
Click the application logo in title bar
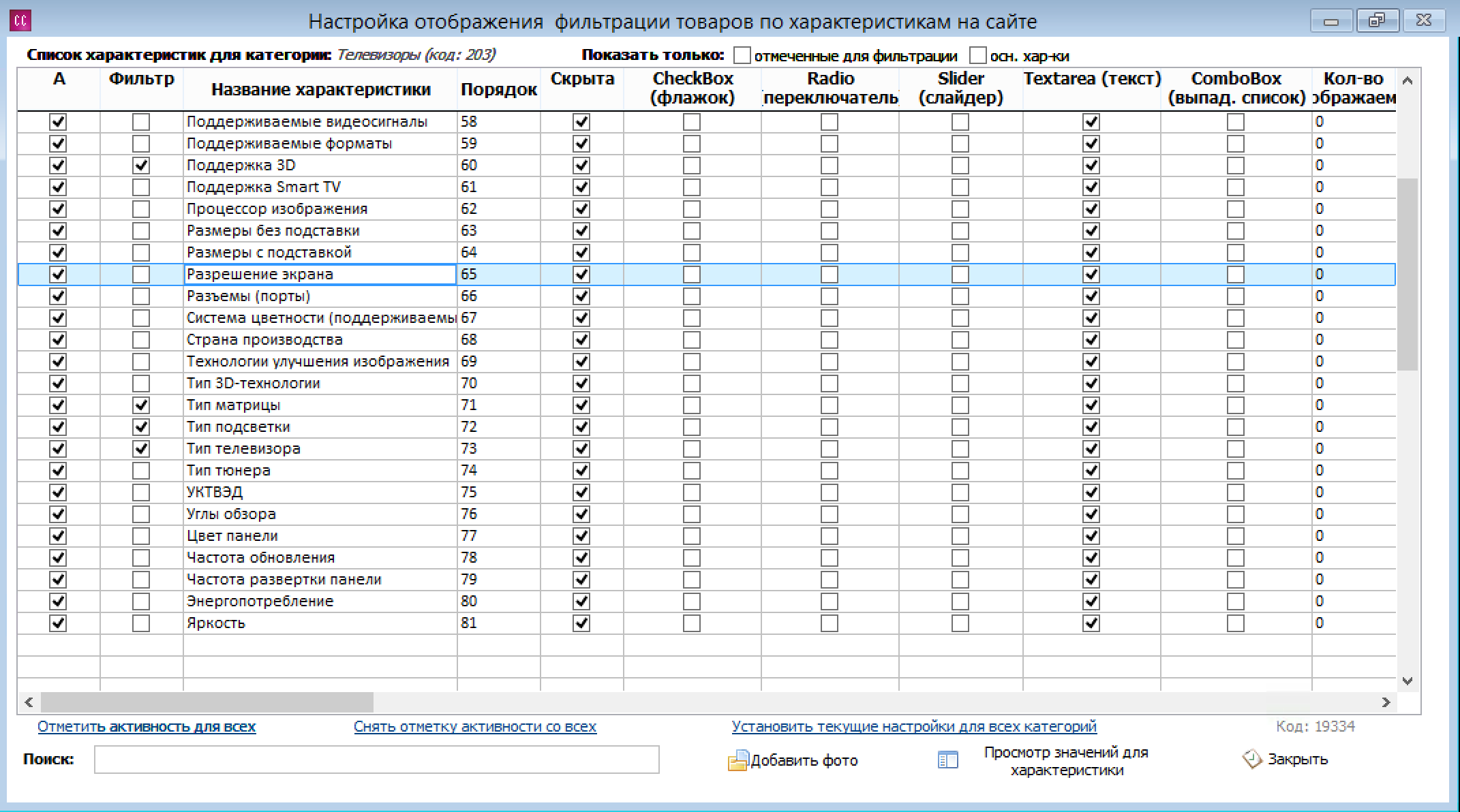coord(21,21)
